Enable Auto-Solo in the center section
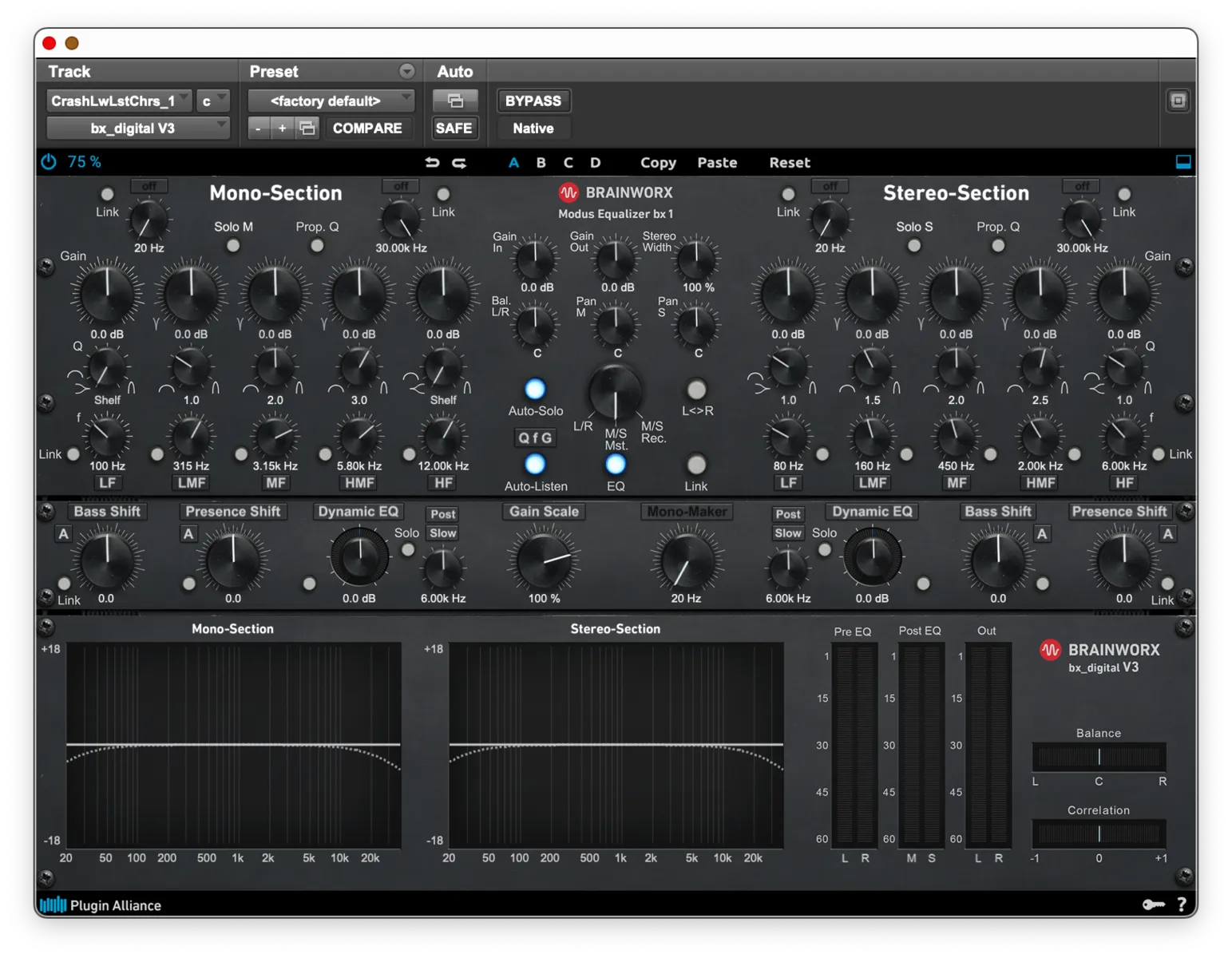The width and height of the screenshot is (1232, 958). [534, 389]
